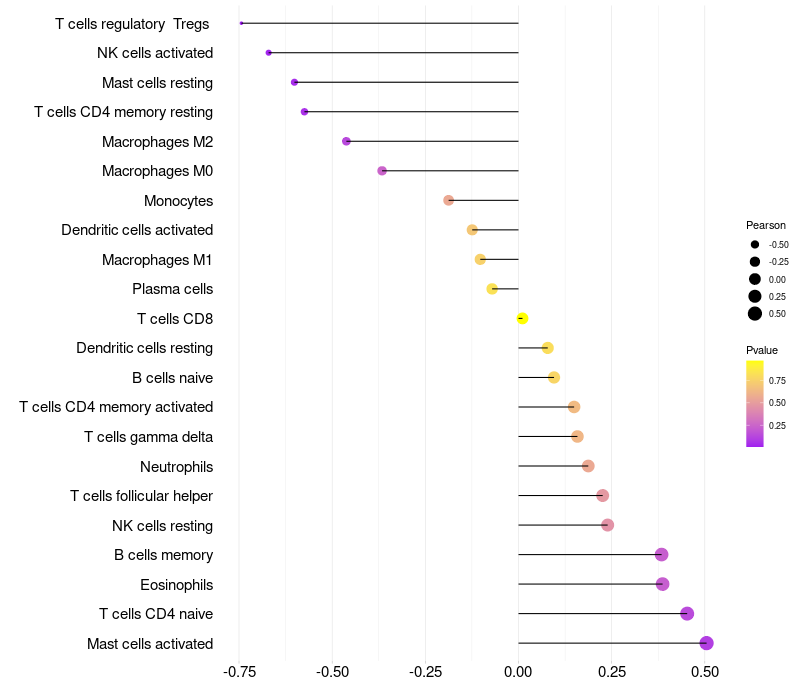Click the 0.00 x-axis tick label
Screen dimensions: 800x700
[518, 671]
